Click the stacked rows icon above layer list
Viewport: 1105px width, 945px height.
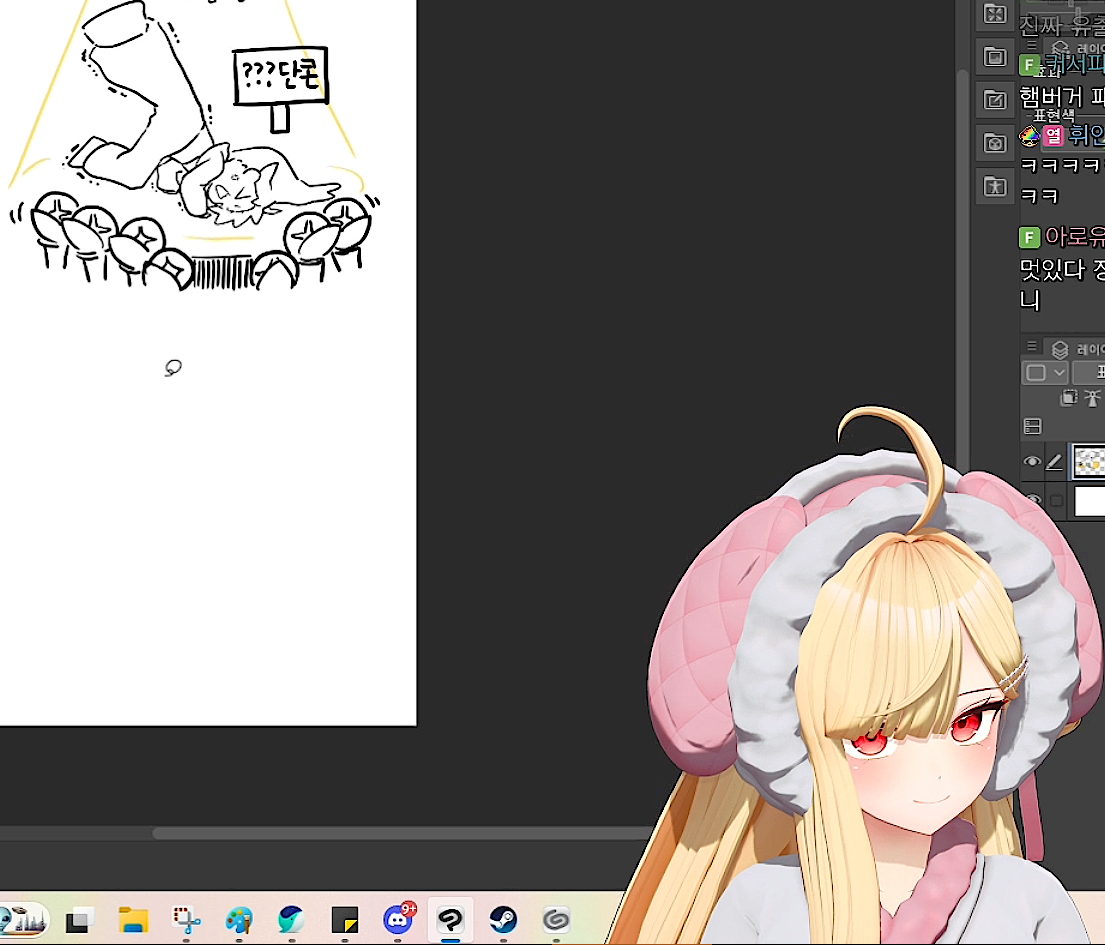(1032, 427)
